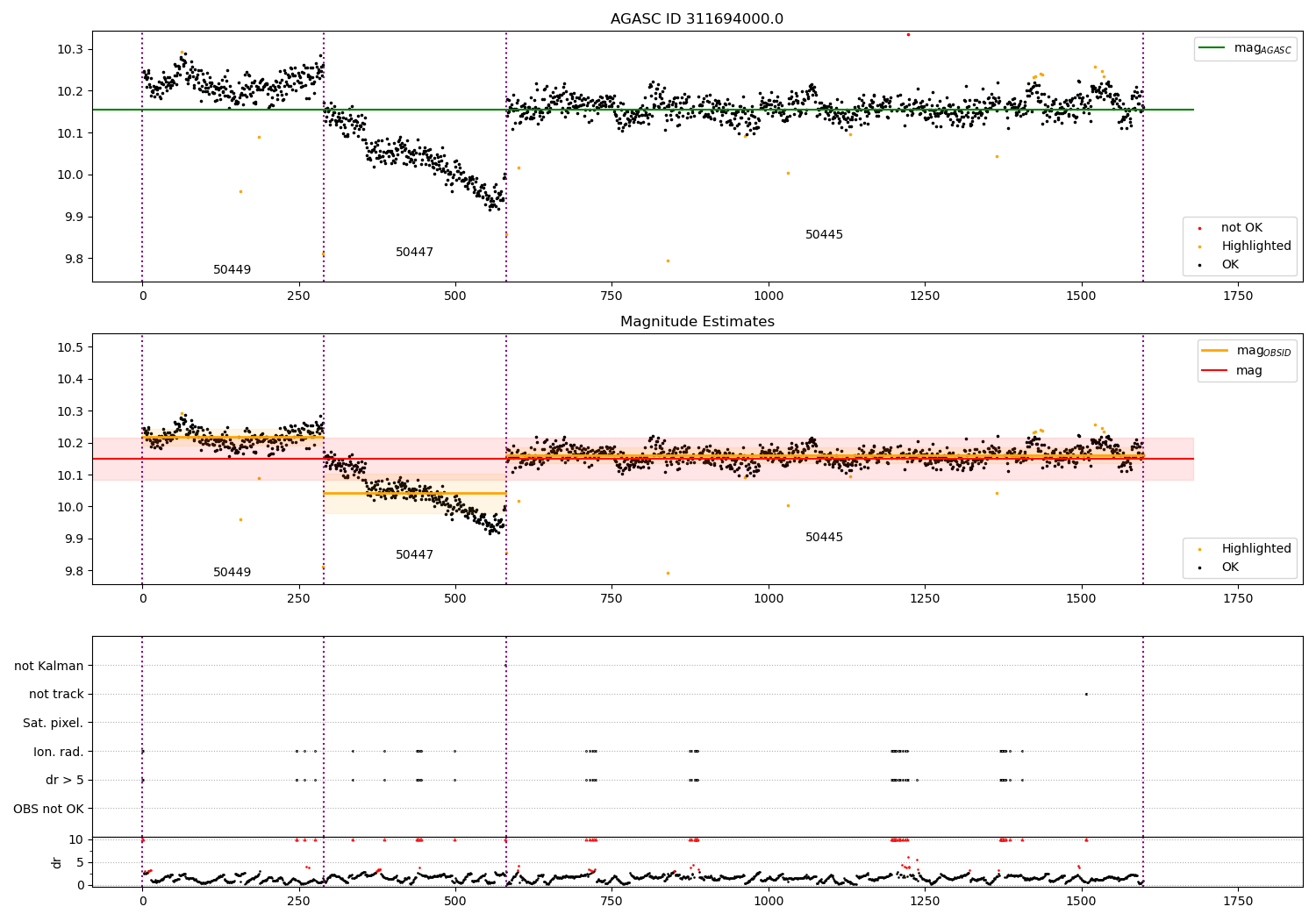Click the lone "not track" point near 1500

1086,695
